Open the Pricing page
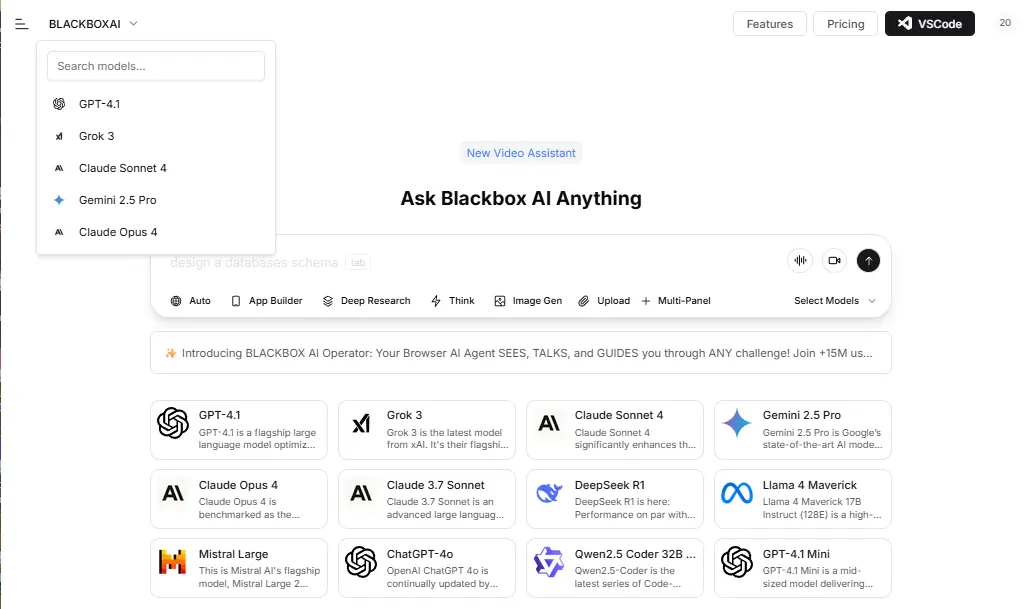The height and width of the screenshot is (609, 1035). pos(846,24)
